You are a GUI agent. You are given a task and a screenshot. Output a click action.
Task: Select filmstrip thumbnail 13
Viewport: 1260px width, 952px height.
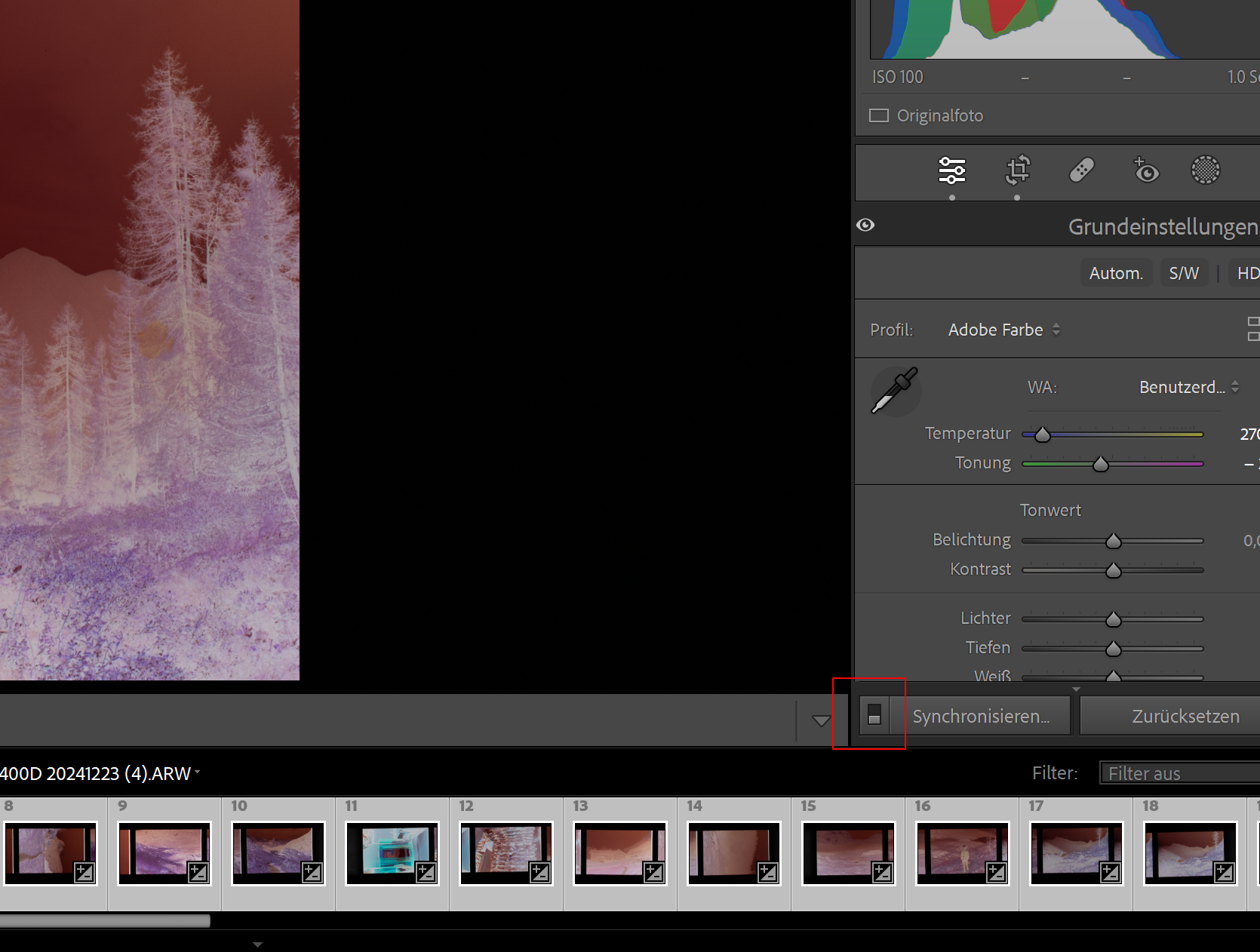coord(620,853)
